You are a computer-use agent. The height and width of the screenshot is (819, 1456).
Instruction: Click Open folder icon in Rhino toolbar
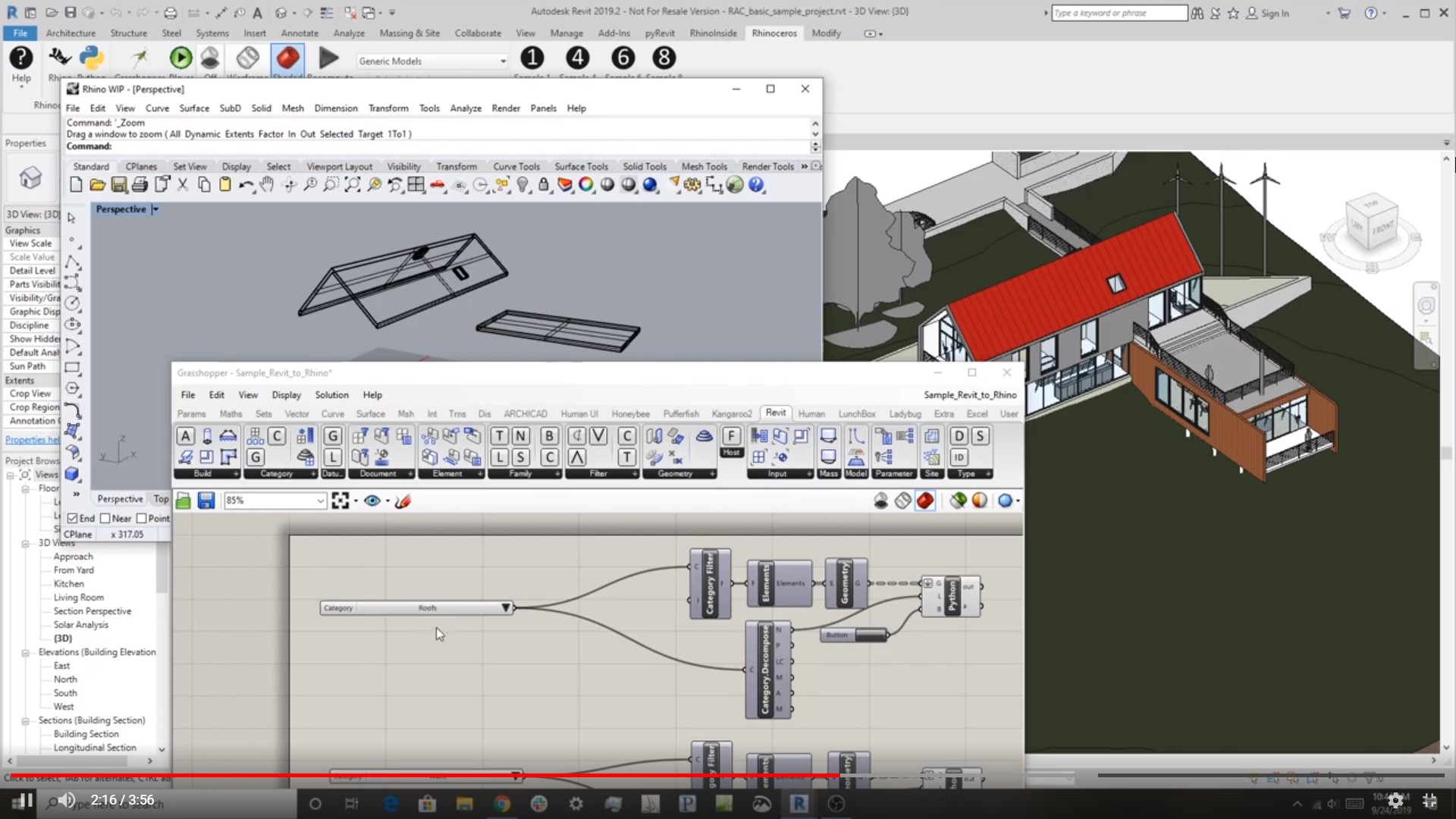97,184
